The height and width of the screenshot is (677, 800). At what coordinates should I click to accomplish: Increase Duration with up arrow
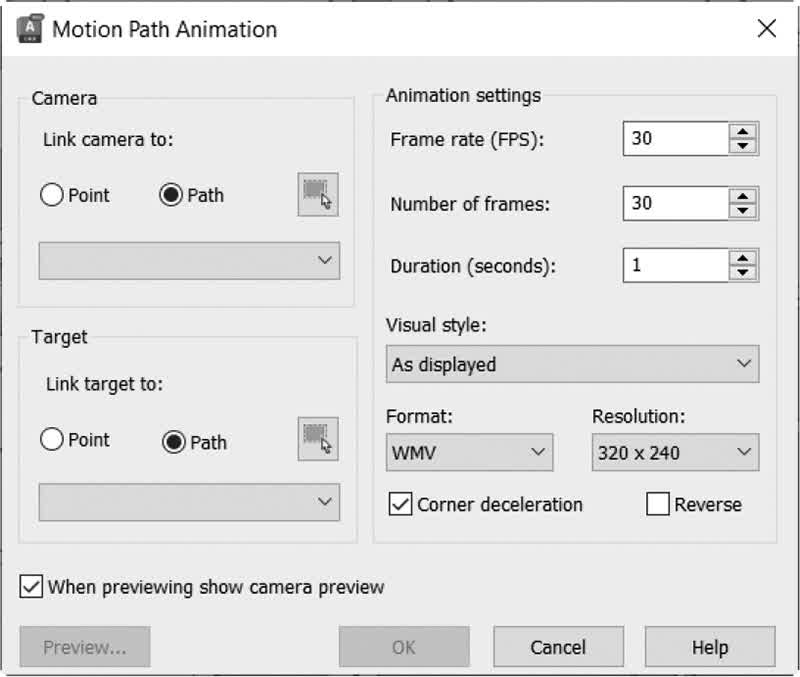[743, 258]
